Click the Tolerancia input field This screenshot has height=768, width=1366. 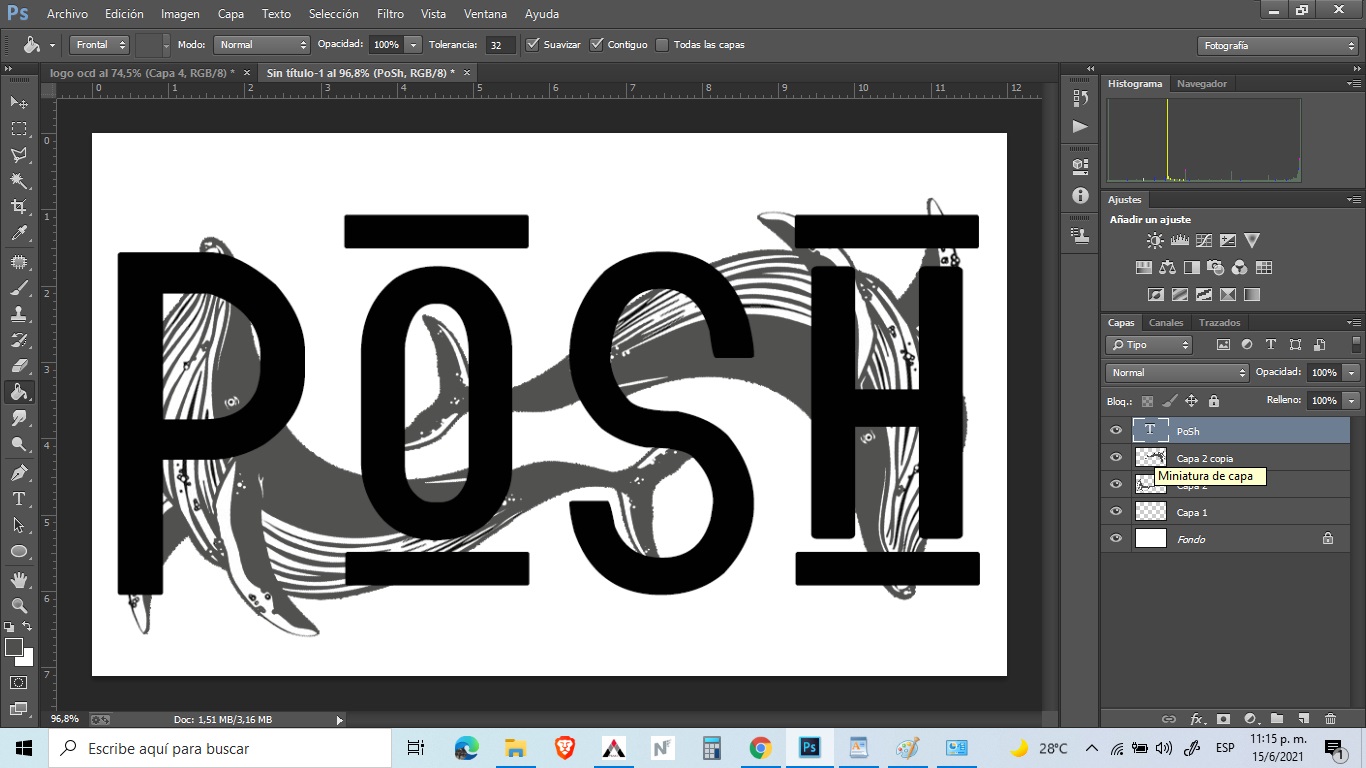point(500,45)
